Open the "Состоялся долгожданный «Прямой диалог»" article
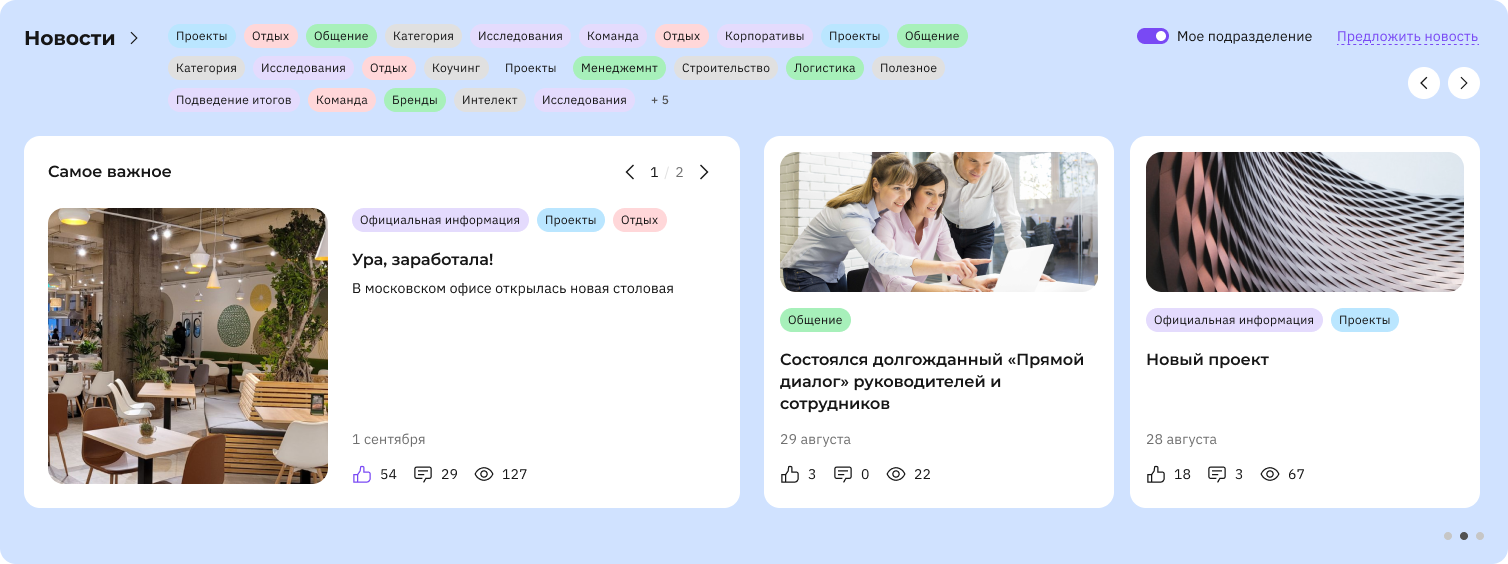1508x564 pixels. click(932, 381)
